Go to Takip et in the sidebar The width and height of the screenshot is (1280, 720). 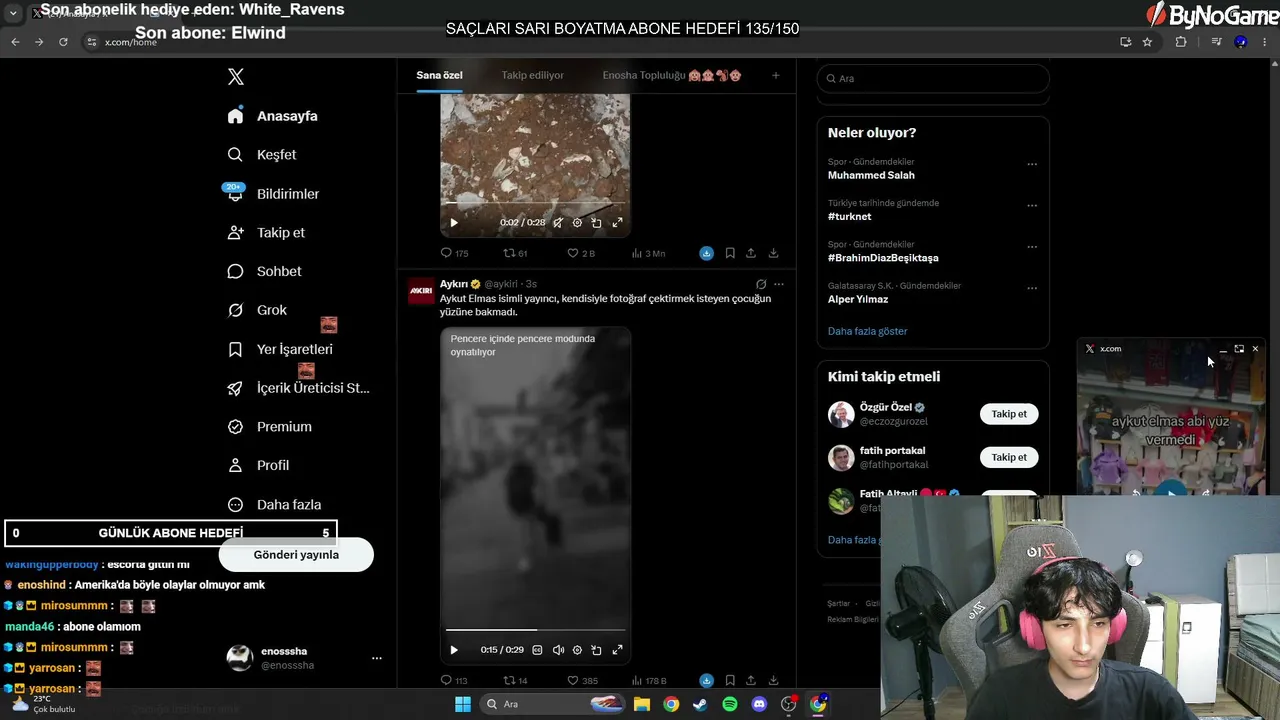click(266, 233)
